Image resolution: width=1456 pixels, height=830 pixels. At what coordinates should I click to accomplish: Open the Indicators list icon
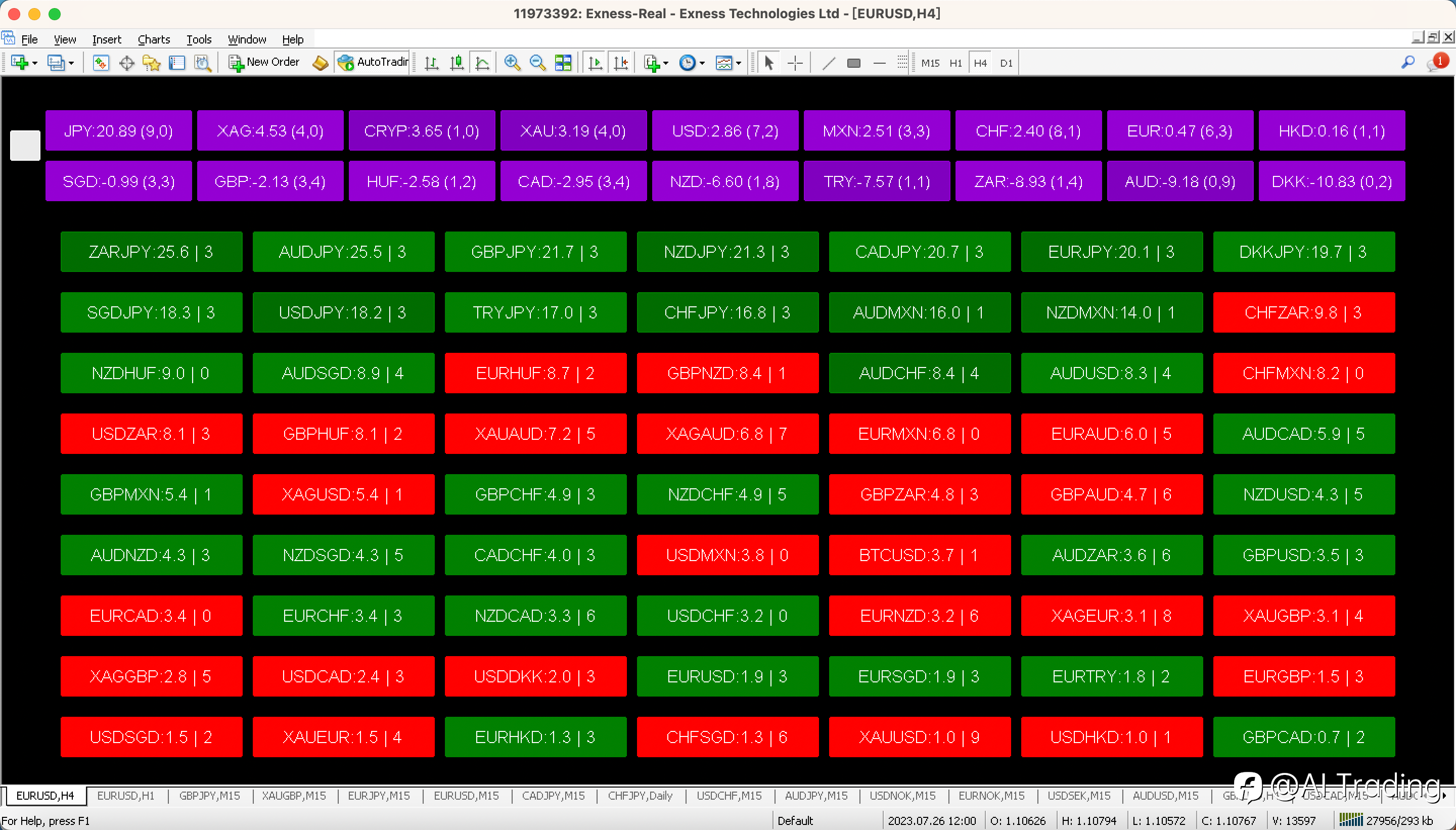pos(652,63)
